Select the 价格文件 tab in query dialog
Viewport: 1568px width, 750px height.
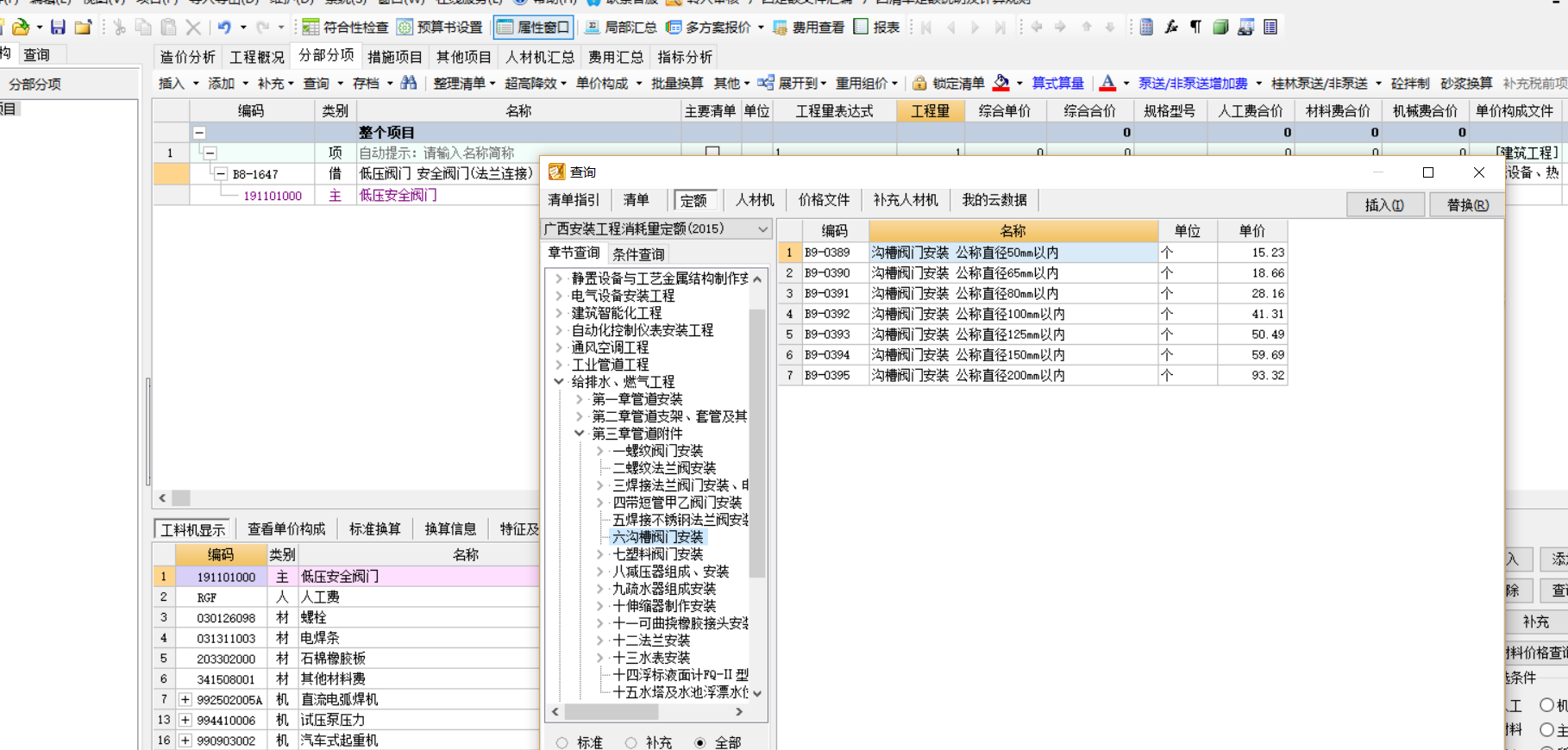824,200
